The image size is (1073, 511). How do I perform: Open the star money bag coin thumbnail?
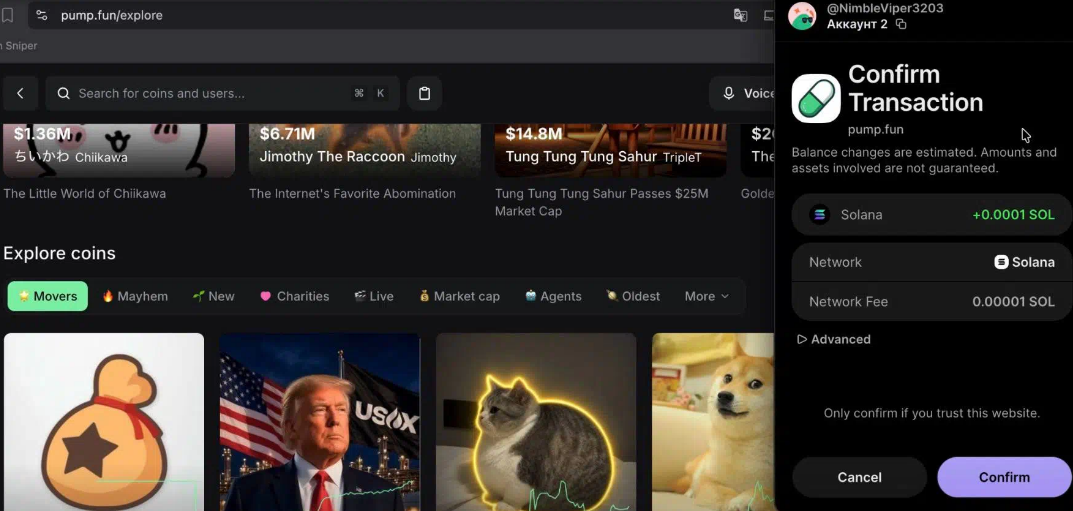coord(104,422)
